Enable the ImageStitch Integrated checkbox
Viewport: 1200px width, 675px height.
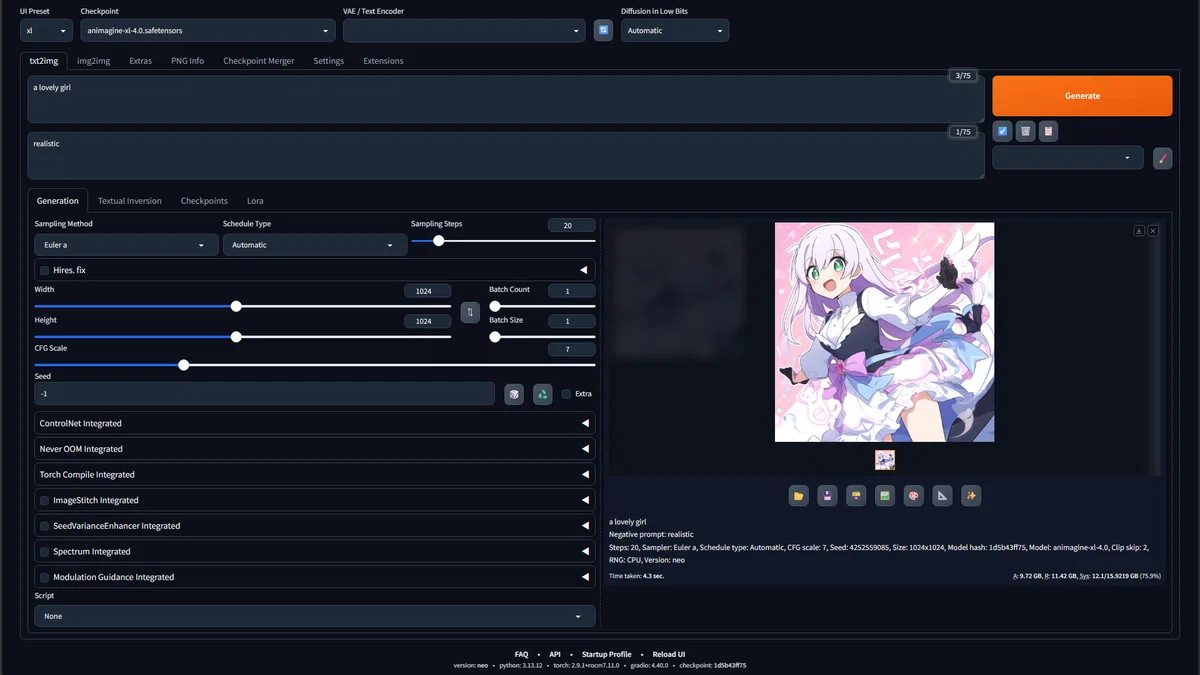[44, 500]
